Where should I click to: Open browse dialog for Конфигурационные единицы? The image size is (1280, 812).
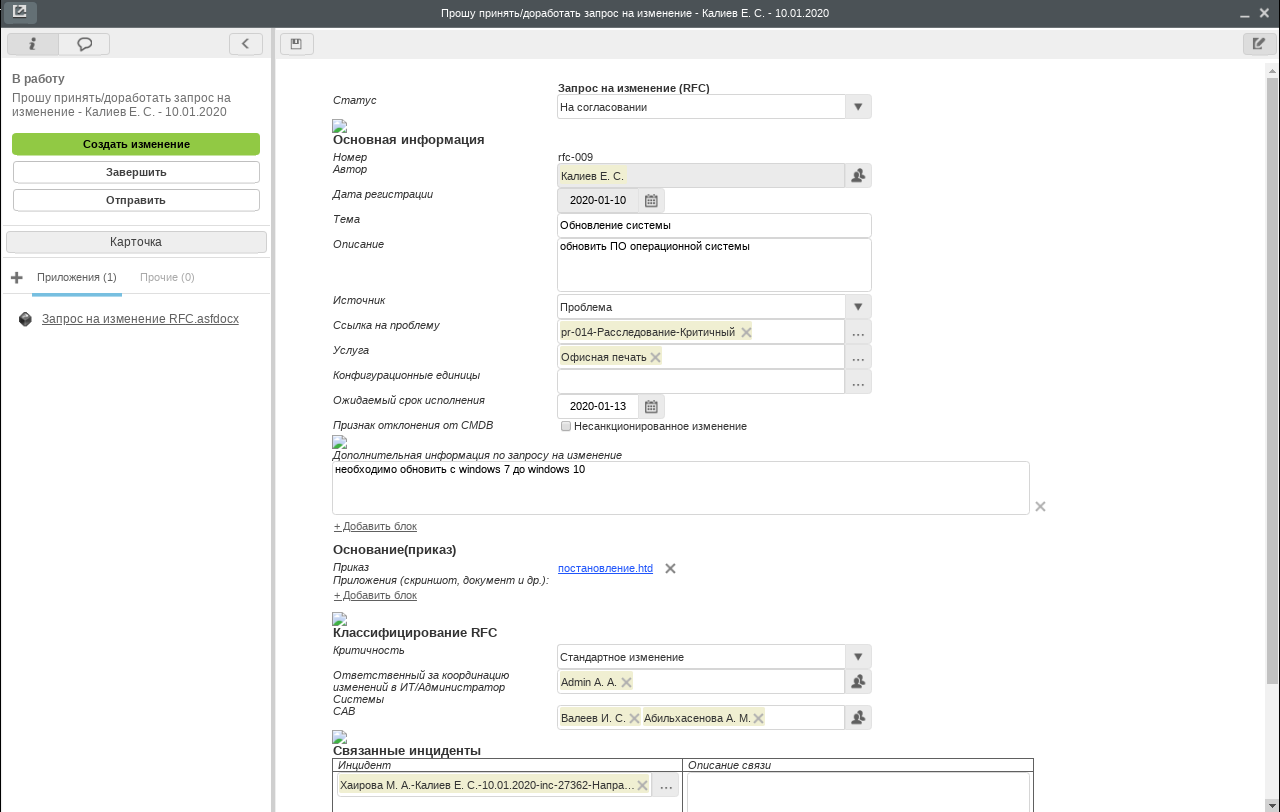858,382
